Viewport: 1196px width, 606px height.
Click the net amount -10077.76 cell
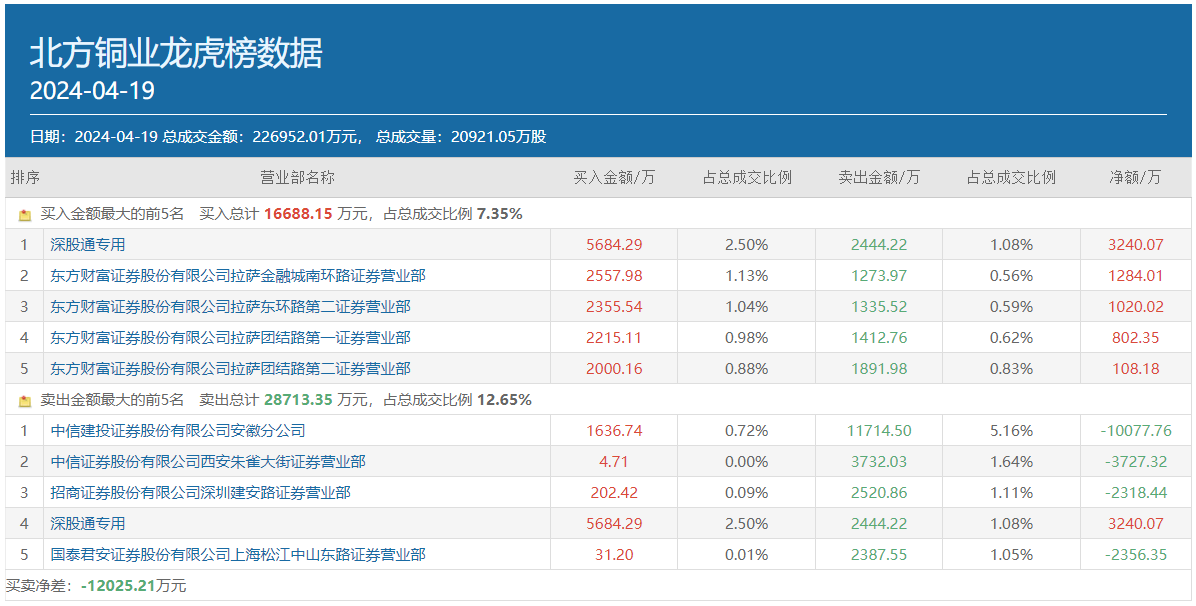coord(1135,430)
